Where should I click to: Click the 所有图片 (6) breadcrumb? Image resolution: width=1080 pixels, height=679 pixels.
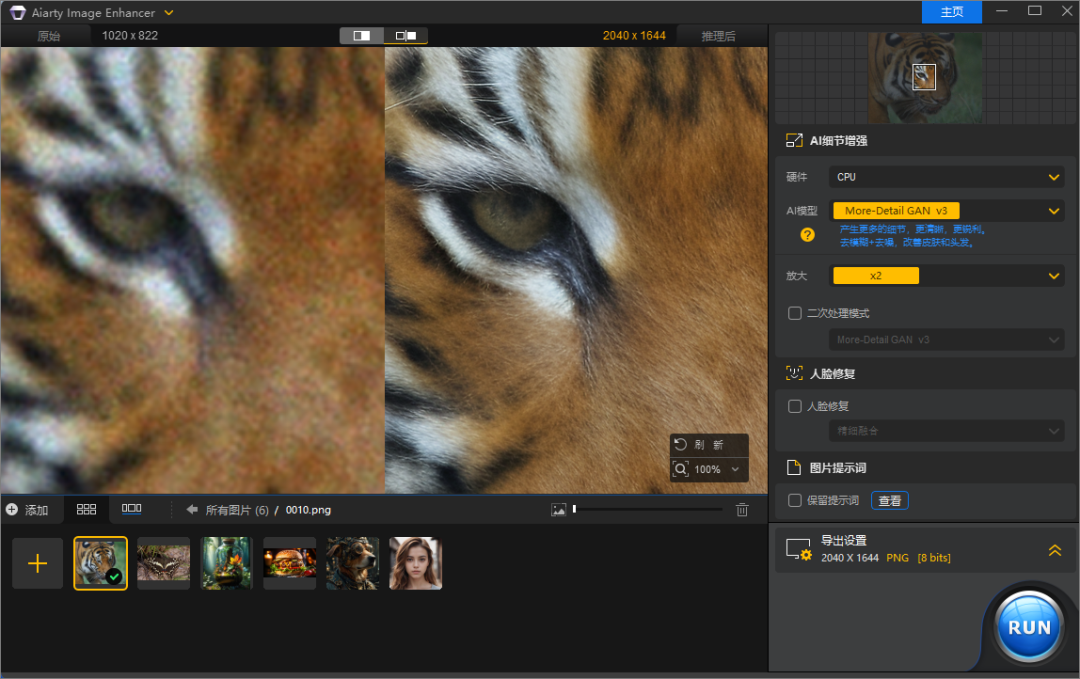point(237,510)
